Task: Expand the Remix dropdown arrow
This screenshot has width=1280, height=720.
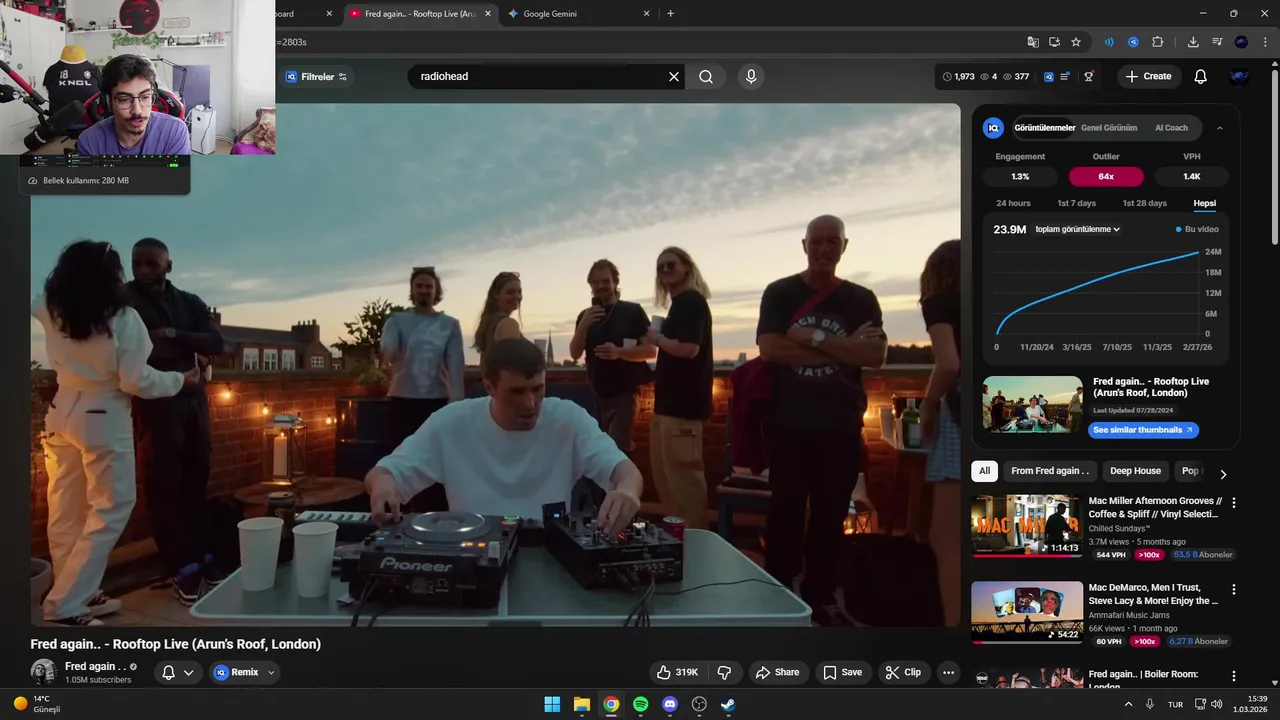Action: (x=271, y=673)
